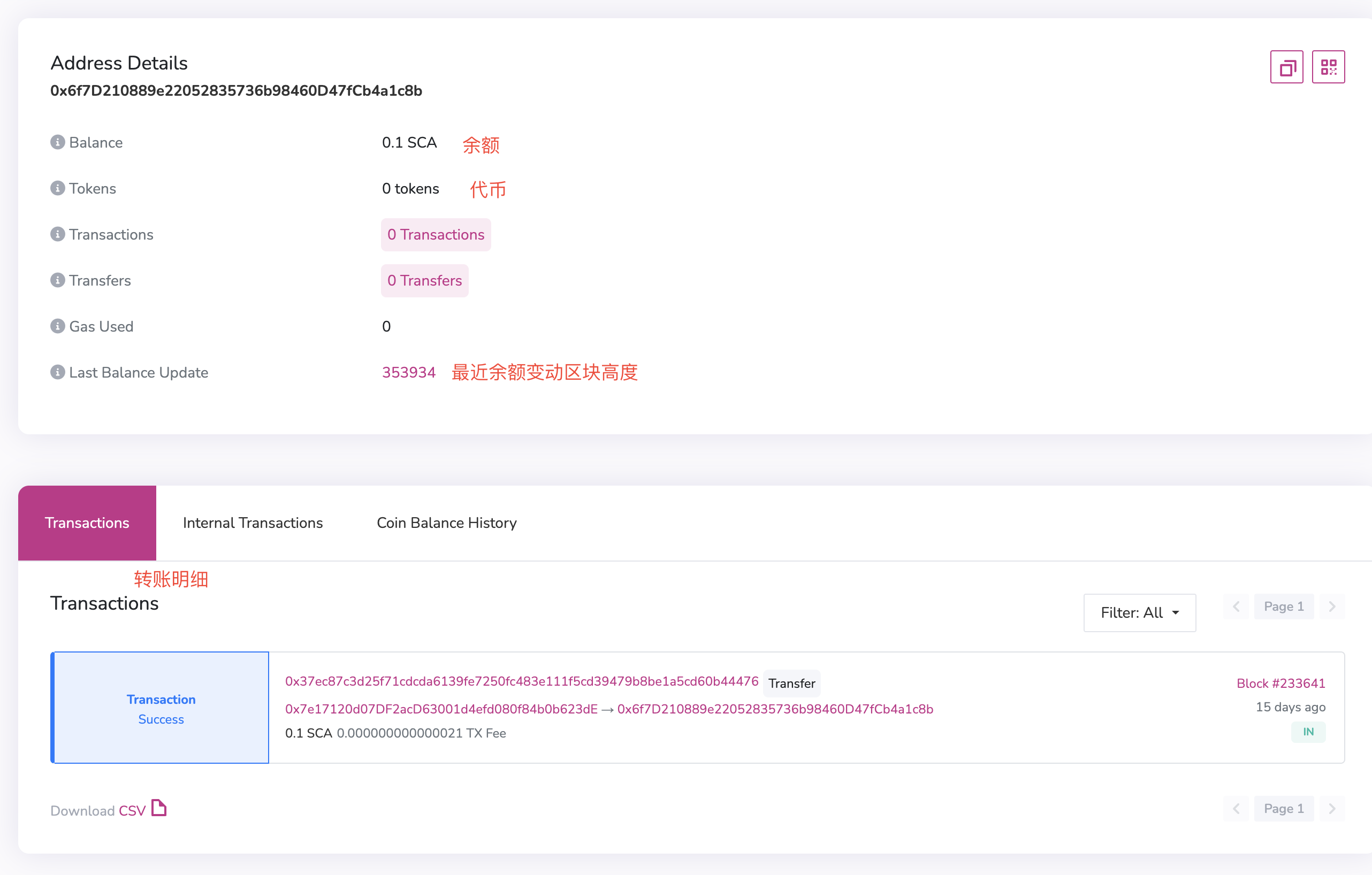Click the CSV file download icon
Image resolution: width=1372 pixels, height=875 pixels.
[x=159, y=808]
